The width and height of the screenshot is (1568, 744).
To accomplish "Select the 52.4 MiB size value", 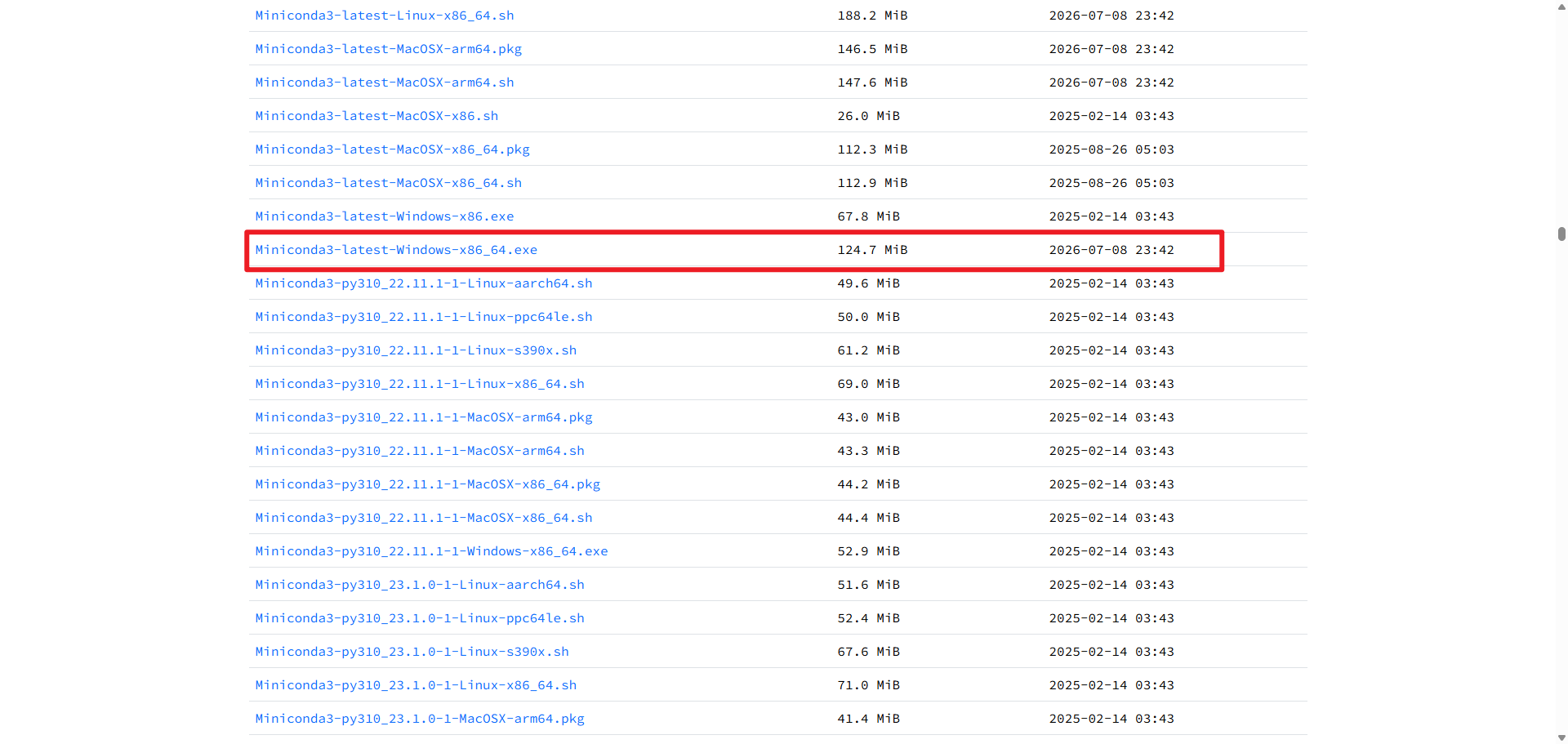I will tap(868, 618).
